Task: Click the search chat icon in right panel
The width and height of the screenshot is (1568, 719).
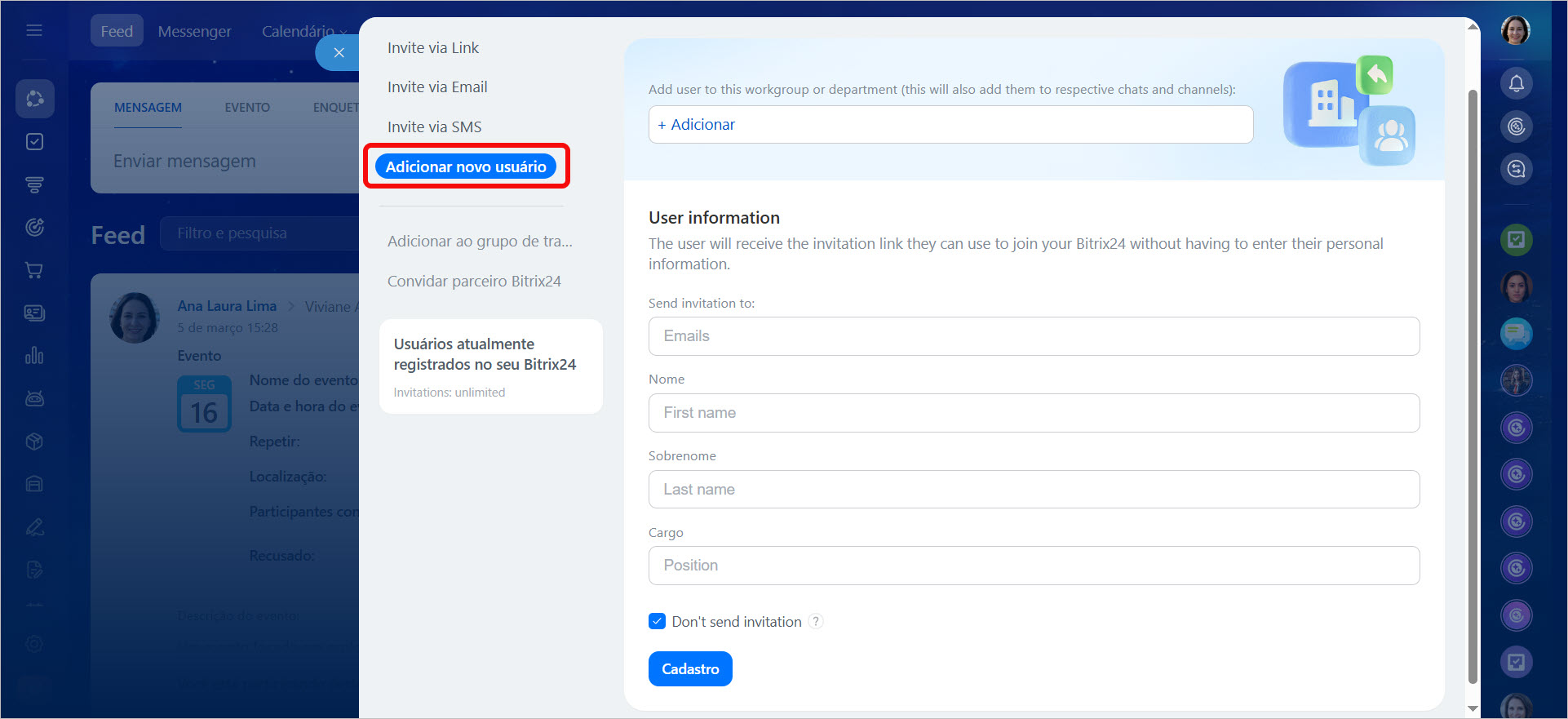Action: (x=1516, y=169)
